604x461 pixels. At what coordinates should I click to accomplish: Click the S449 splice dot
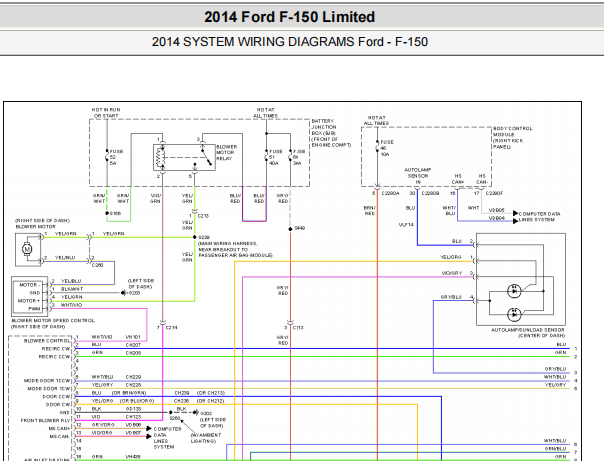coord(290,229)
